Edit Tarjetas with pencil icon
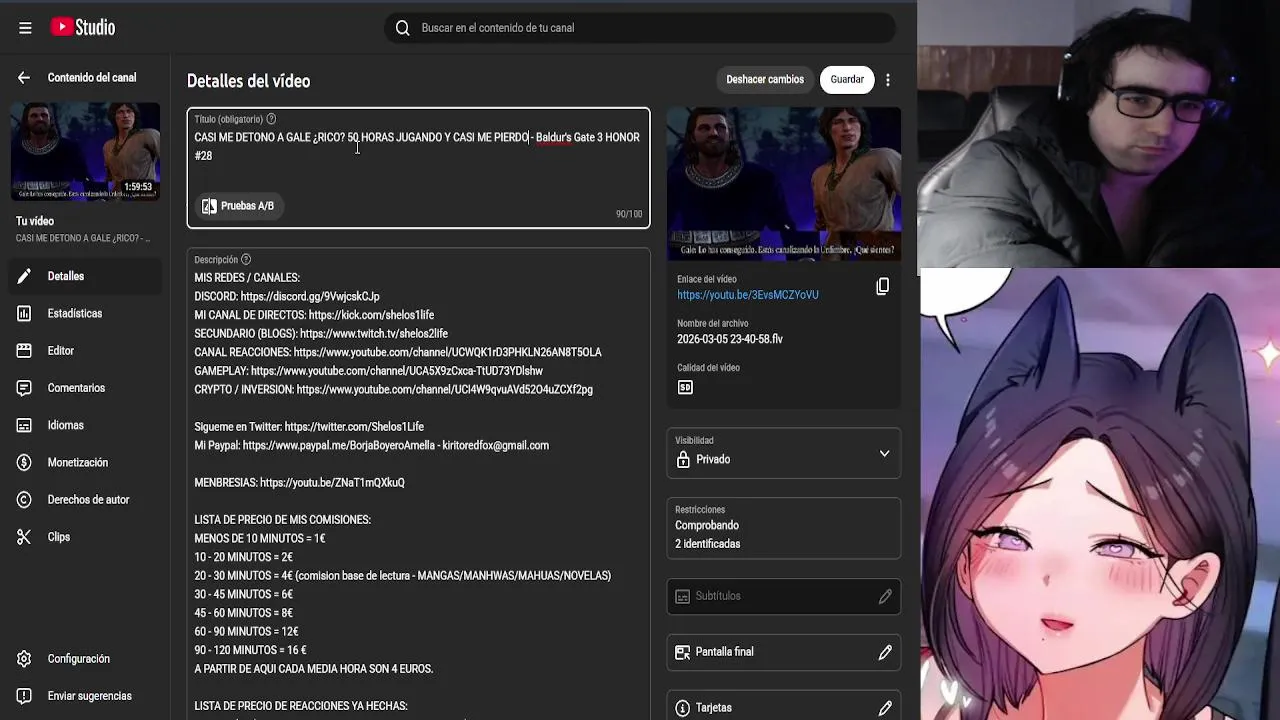The height and width of the screenshot is (720, 1280). click(x=885, y=708)
